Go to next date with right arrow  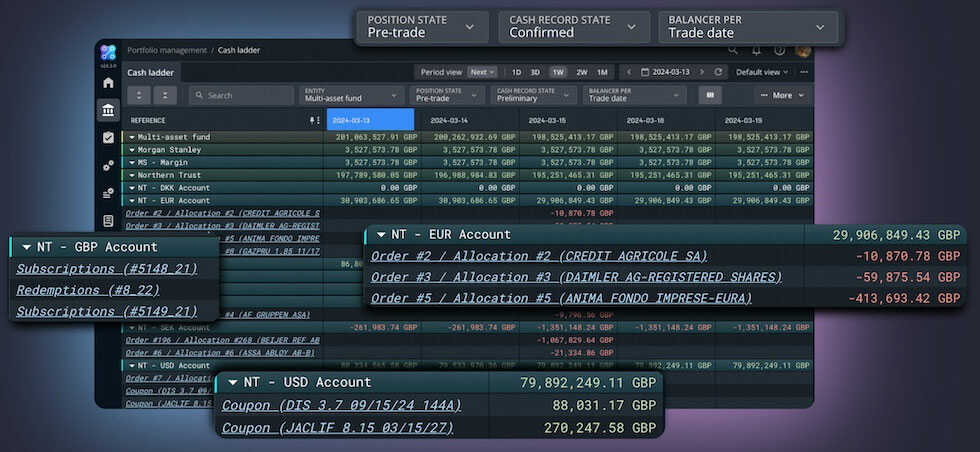click(701, 72)
